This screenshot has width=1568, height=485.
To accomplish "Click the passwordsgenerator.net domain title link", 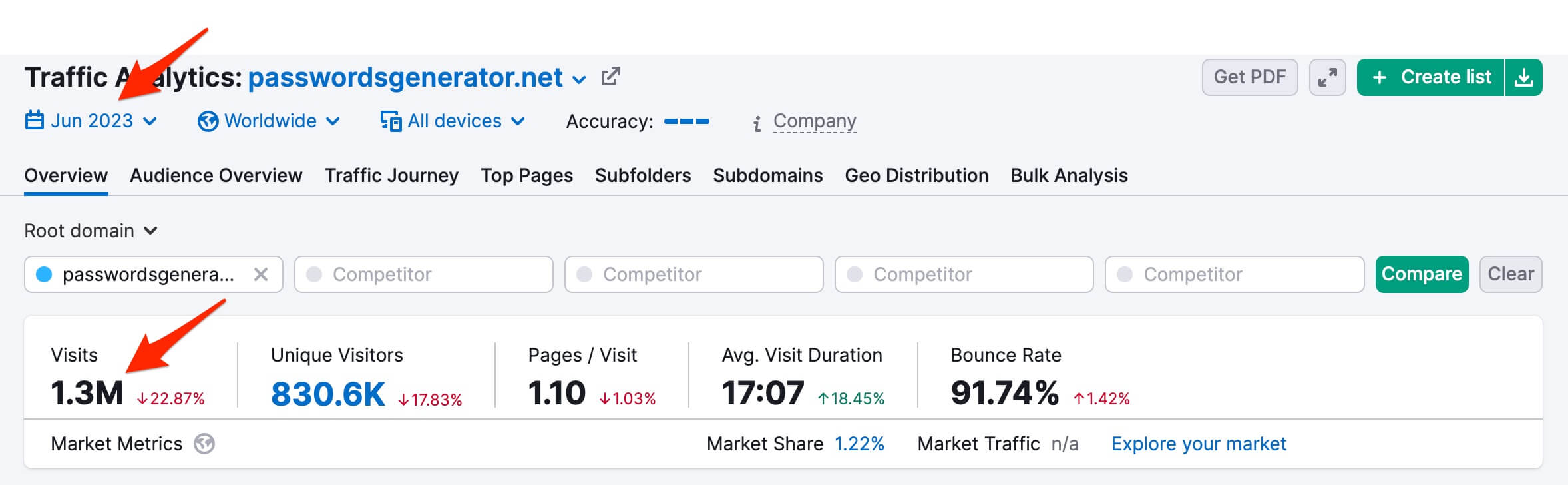I will 405,77.
